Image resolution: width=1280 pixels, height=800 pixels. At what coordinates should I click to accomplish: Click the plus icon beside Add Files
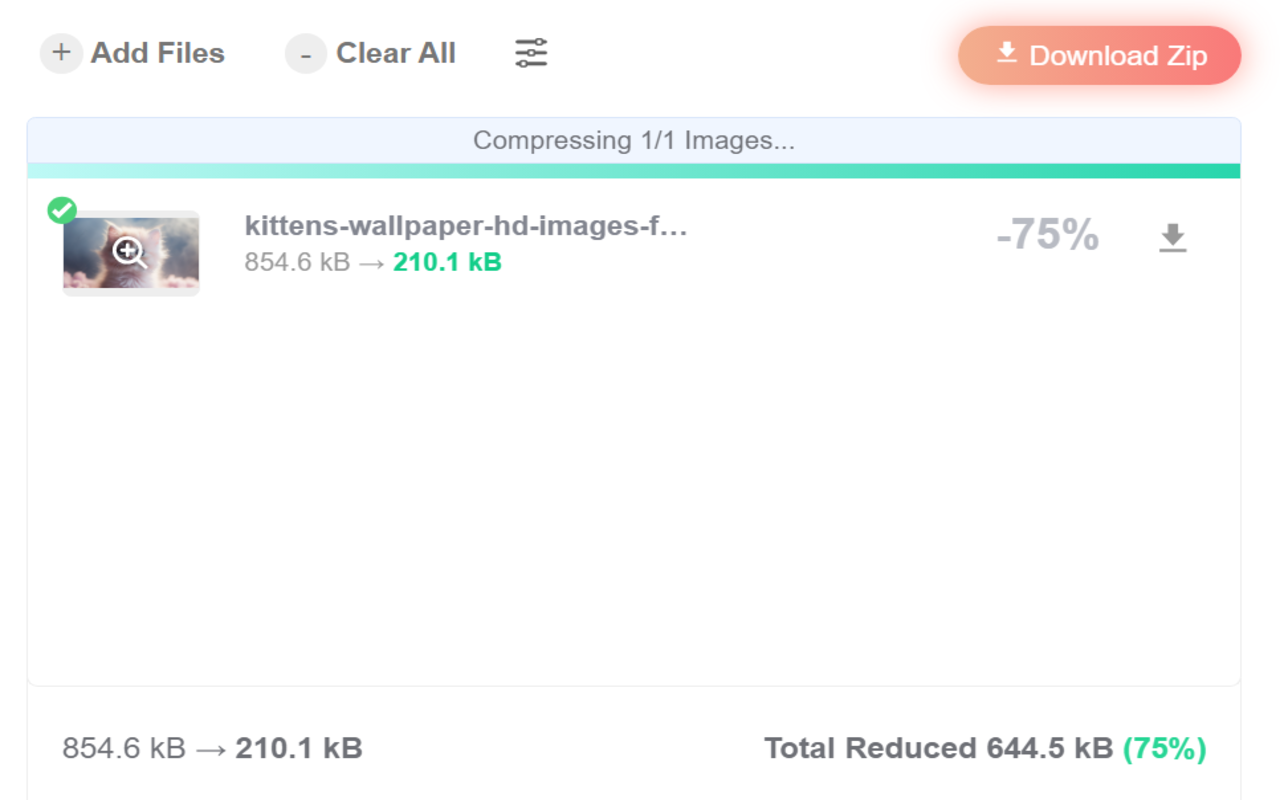[61, 53]
